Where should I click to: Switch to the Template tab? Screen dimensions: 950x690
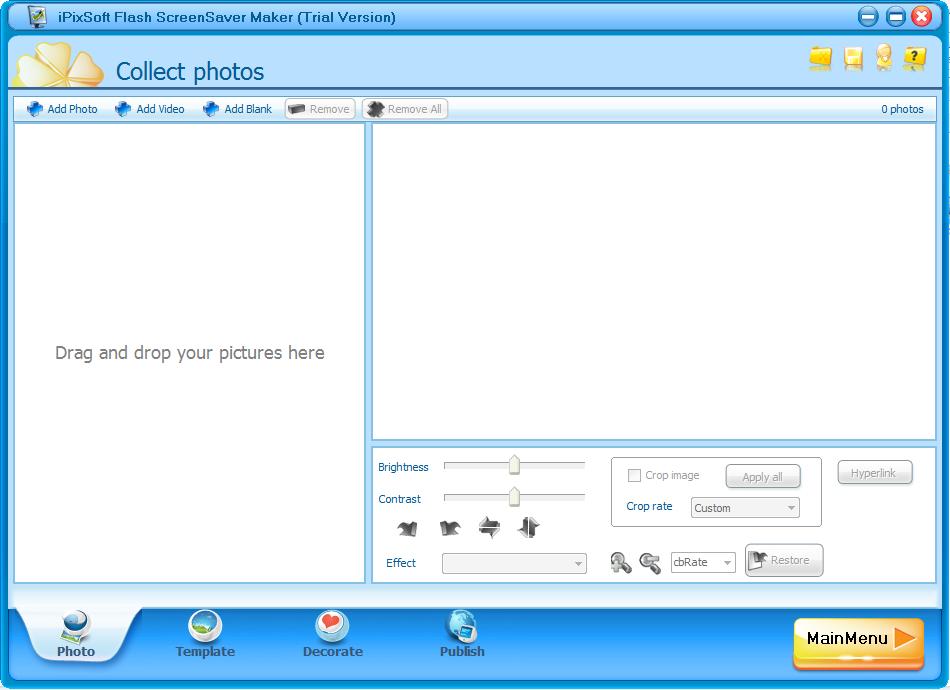coord(205,636)
